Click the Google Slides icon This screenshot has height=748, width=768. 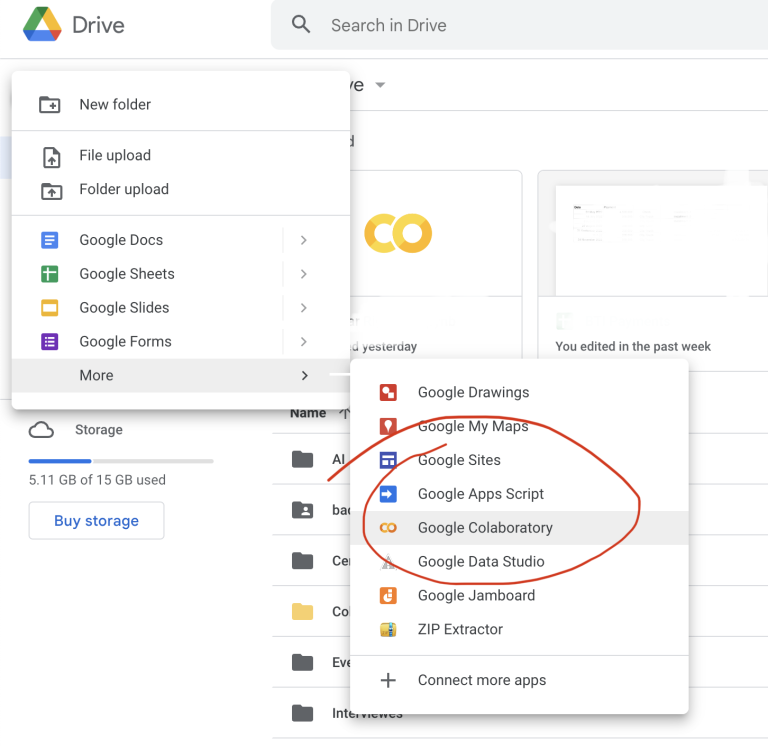pos(50,308)
